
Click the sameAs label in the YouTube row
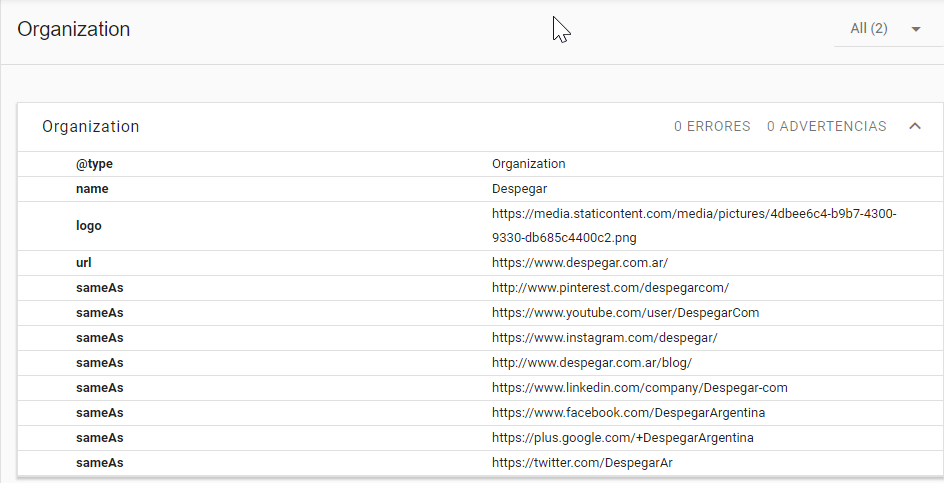tap(99, 313)
